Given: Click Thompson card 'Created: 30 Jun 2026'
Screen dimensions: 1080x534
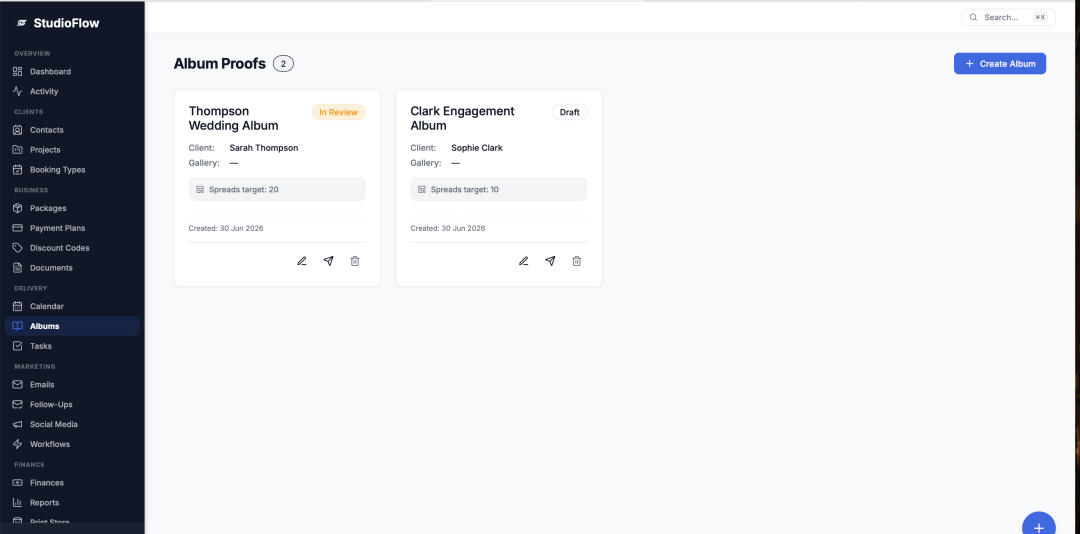Looking at the screenshot, I should 226,229.
